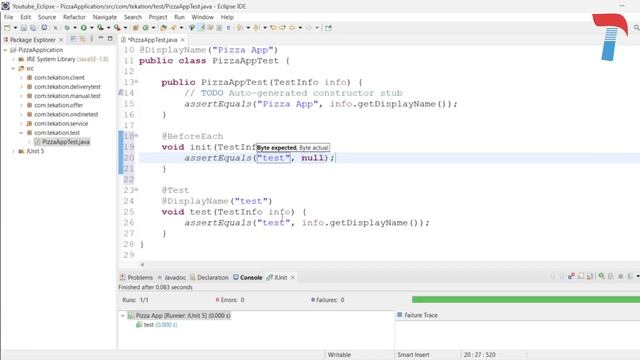
Task: Click the New file toolbar icon
Action: (7, 28)
